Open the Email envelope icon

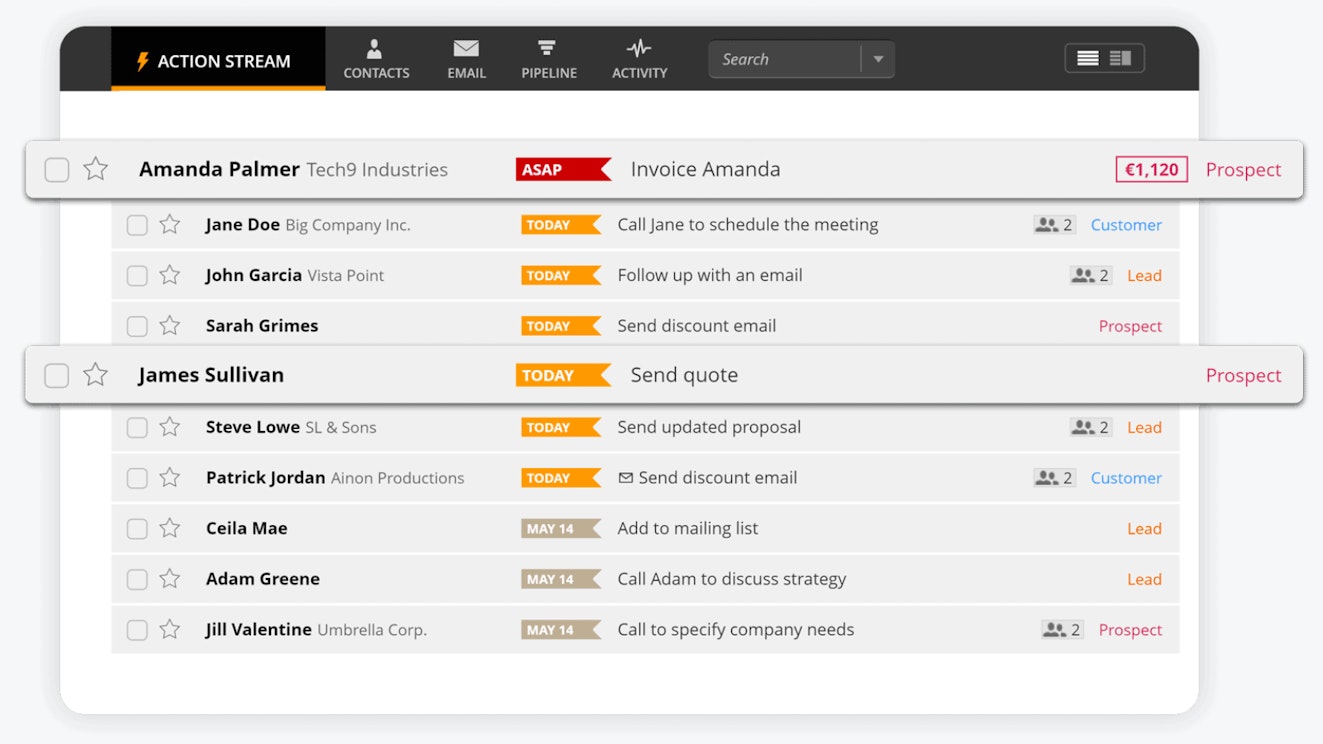point(466,50)
